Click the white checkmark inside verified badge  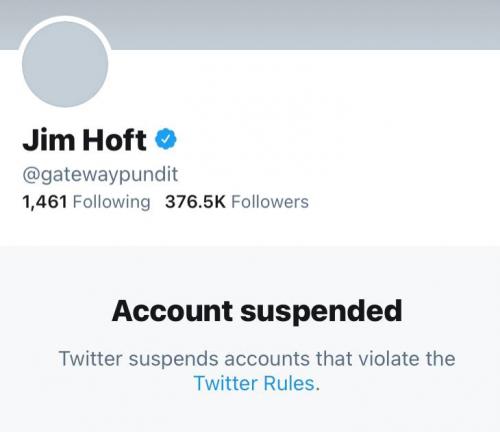[166, 139]
